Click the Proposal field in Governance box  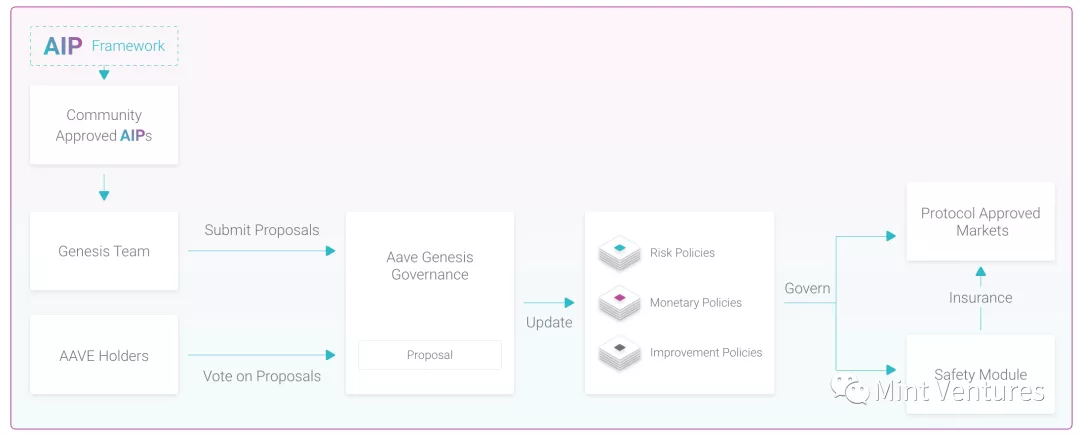(430, 355)
